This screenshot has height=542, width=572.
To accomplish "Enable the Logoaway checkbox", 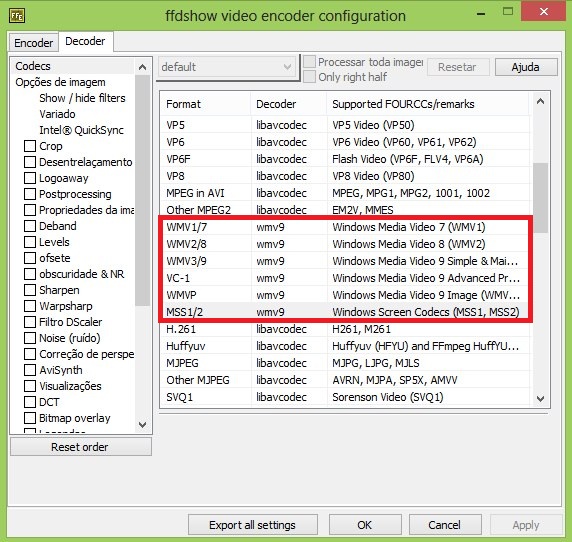I will pyautogui.click(x=30, y=178).
